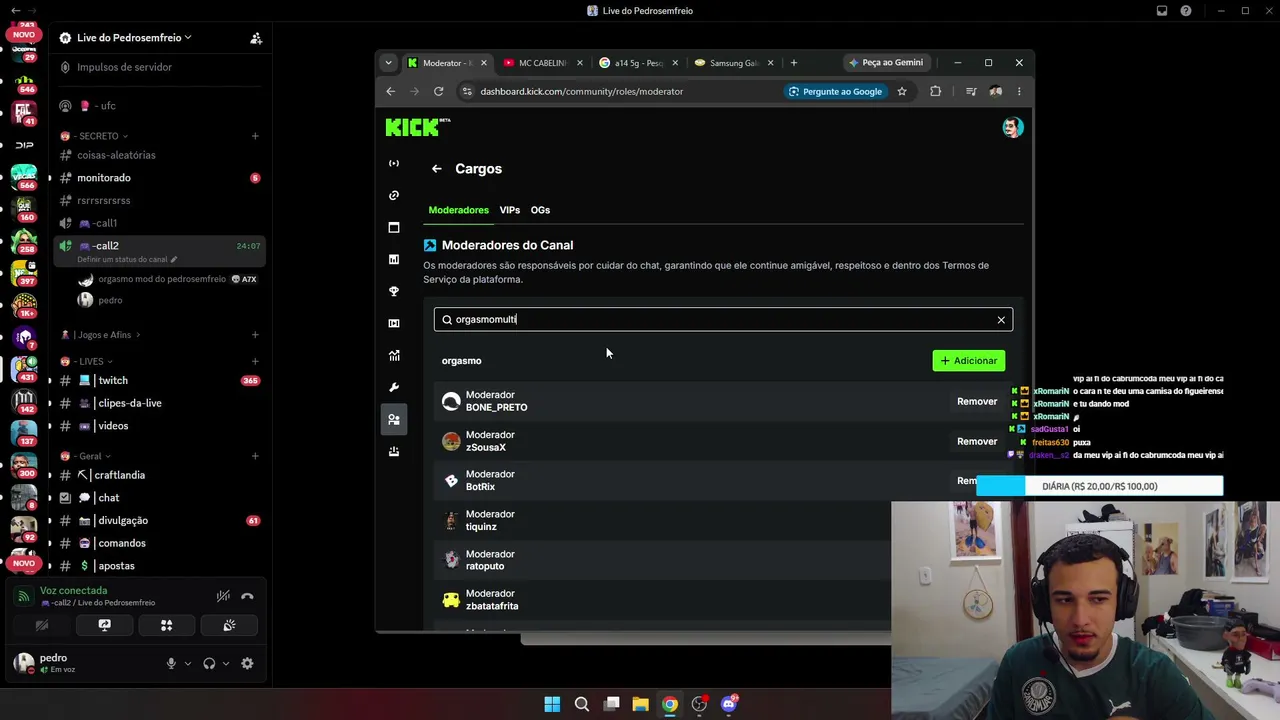This screenshot has width=1280, height=720.
Task: Open the Chrome three-dot menu
Action: pyautogui.click(x=1019, y=91)
